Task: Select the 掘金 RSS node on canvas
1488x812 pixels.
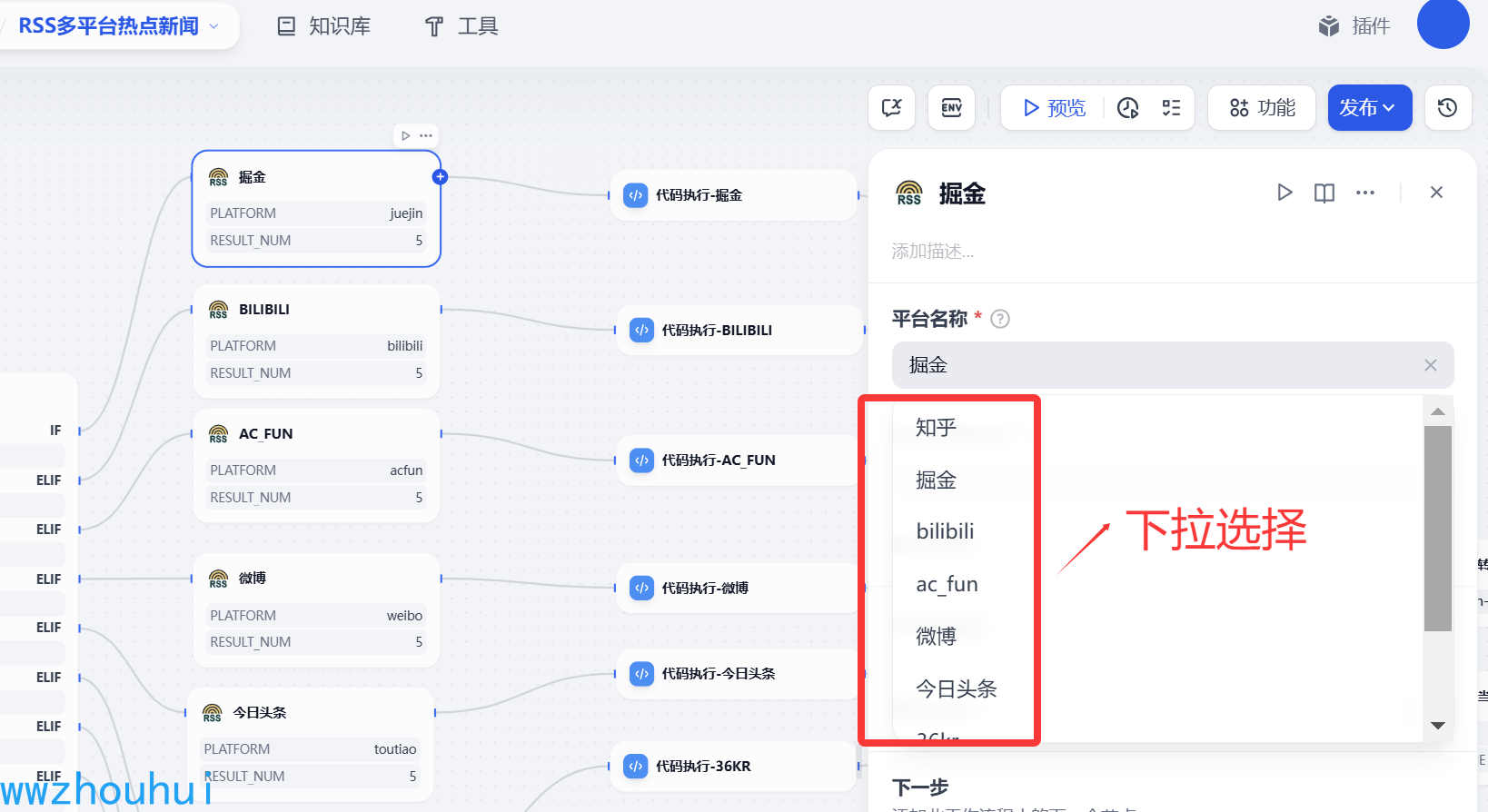Action: (x=316, y=209)
